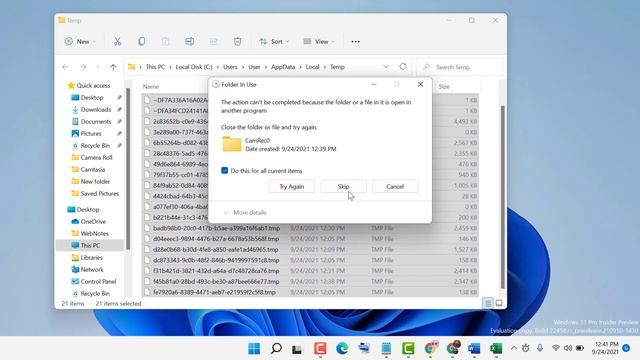Toggle checkbox for 2c83652b-c0e9 file row
The height and width of the screenshot is (360, 640).
pos(147,121)
